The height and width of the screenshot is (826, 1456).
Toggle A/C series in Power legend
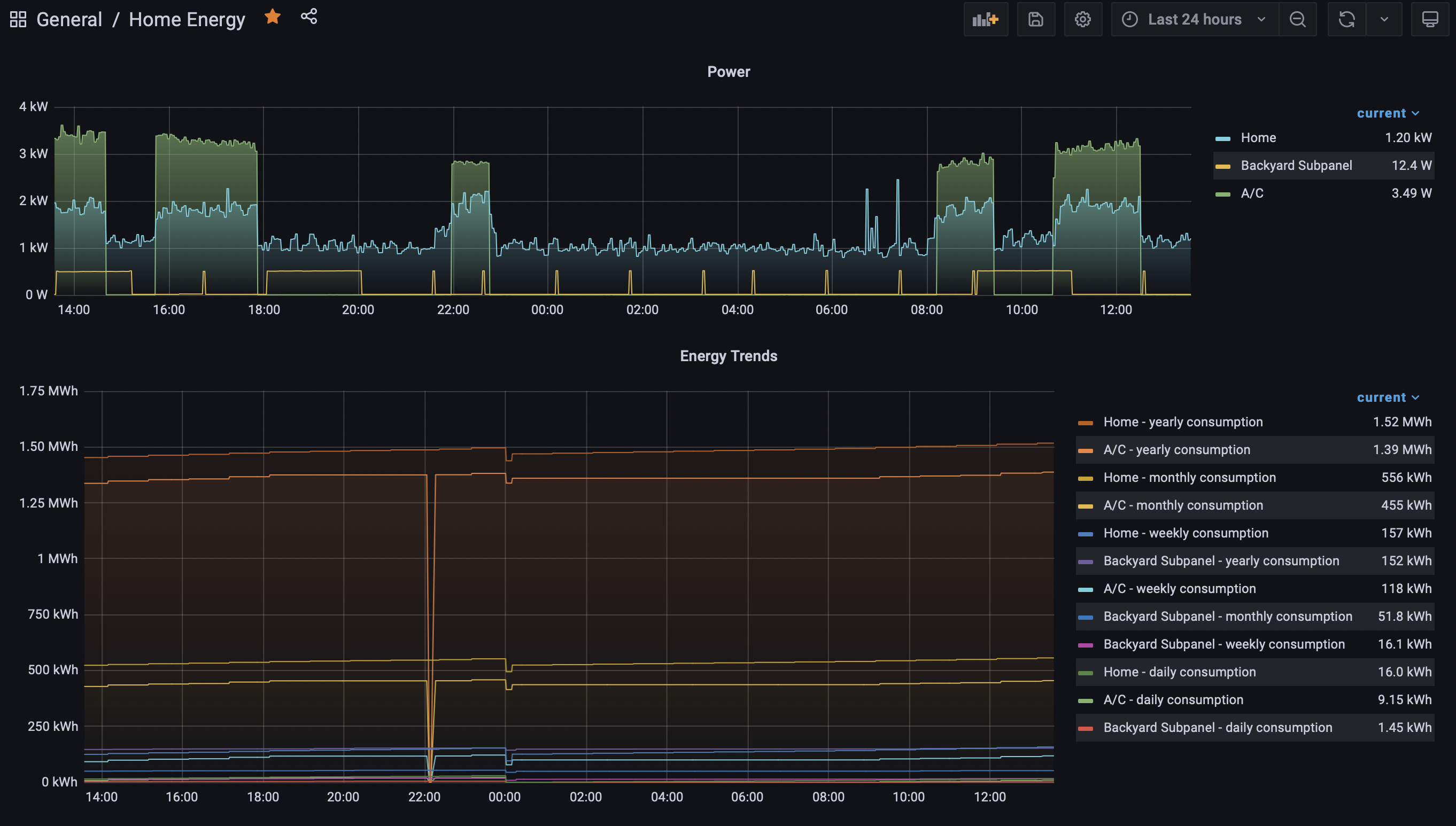coord(1252,193)
